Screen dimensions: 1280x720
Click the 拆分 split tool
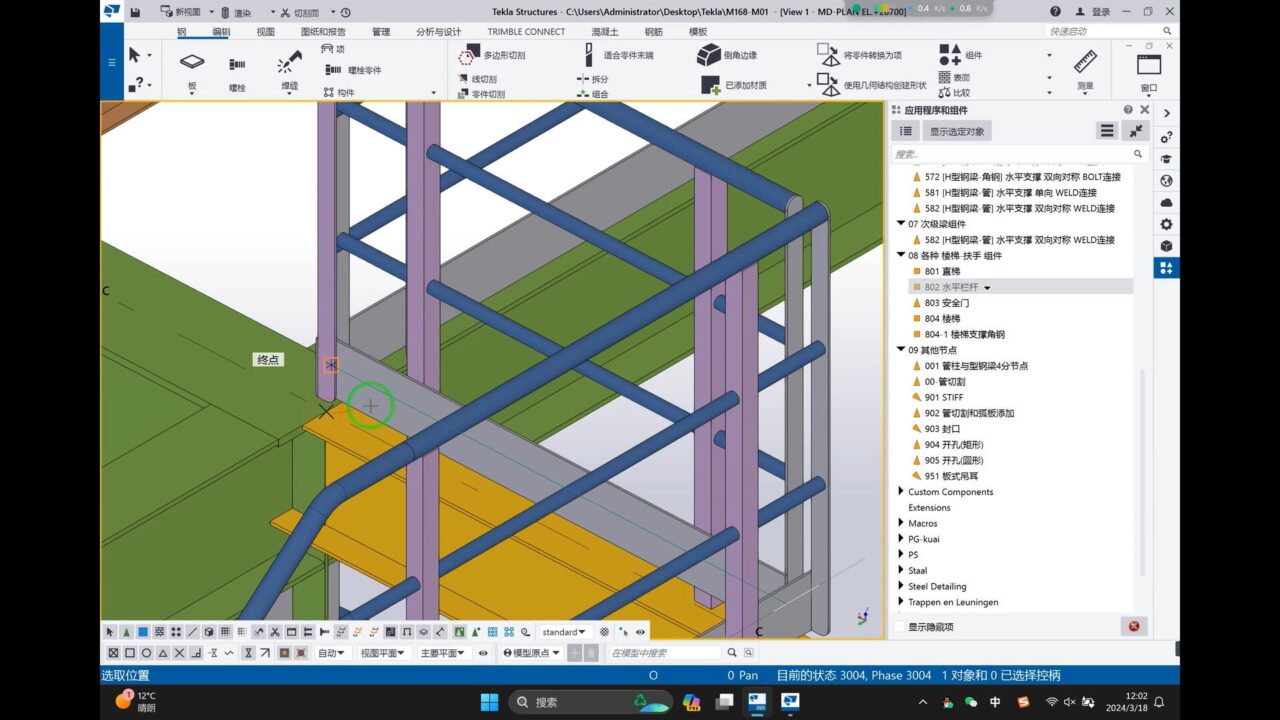(x=592, y=79)
